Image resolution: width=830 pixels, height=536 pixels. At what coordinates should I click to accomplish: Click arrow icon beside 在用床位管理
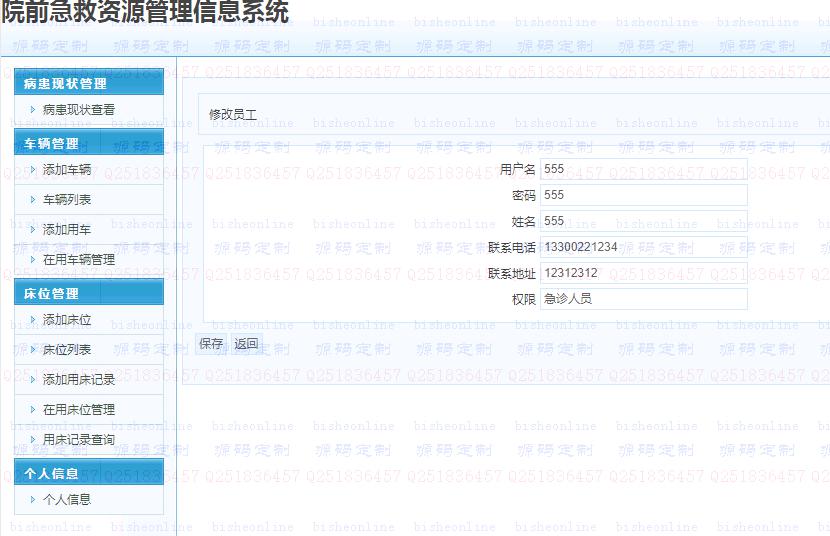click(33, 410)
